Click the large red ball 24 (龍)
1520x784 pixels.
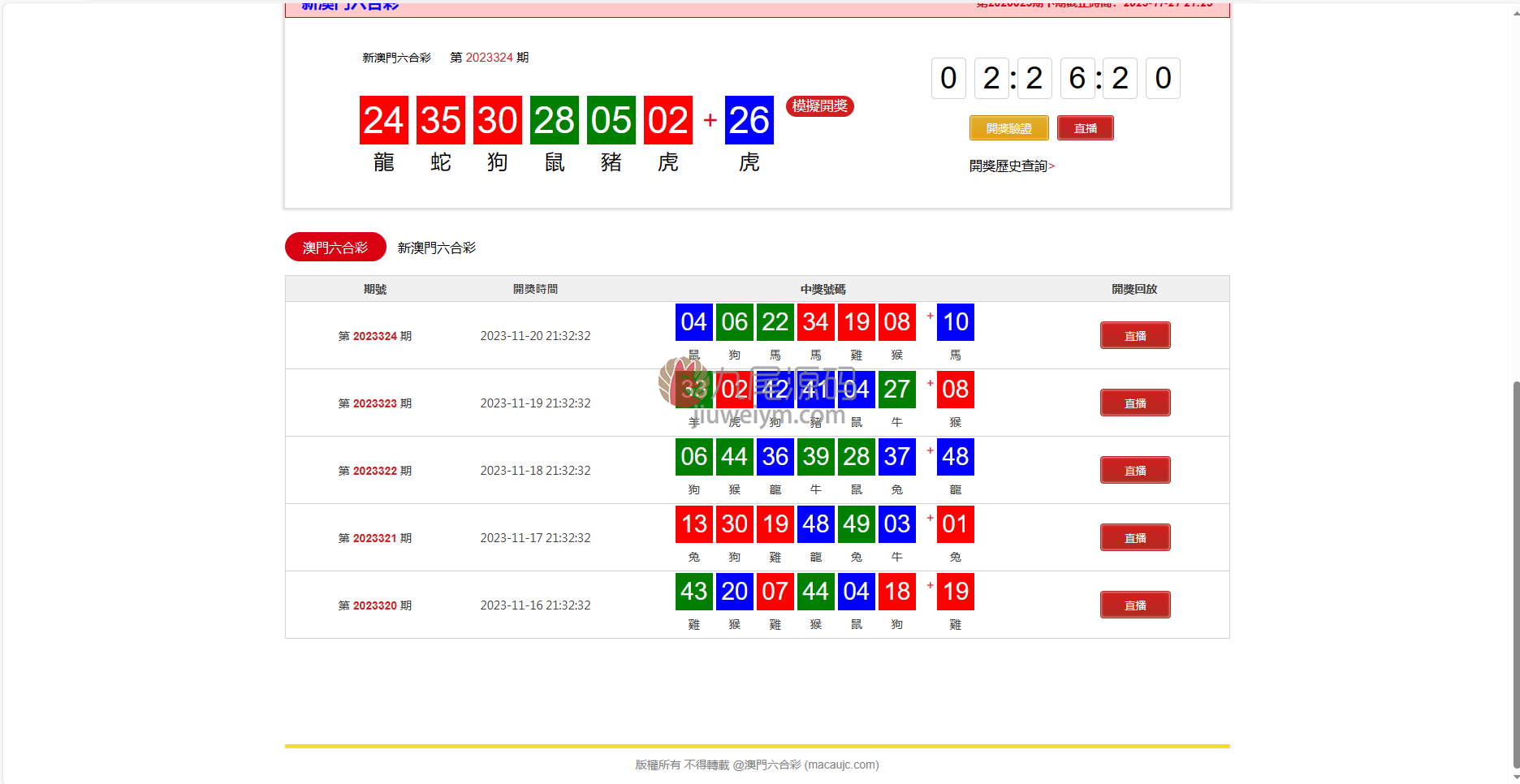(x=384, y=120)
